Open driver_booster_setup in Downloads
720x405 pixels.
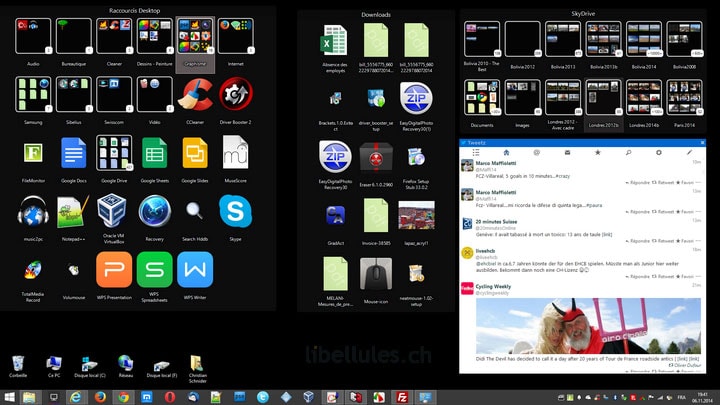click(x=376, y=98)
